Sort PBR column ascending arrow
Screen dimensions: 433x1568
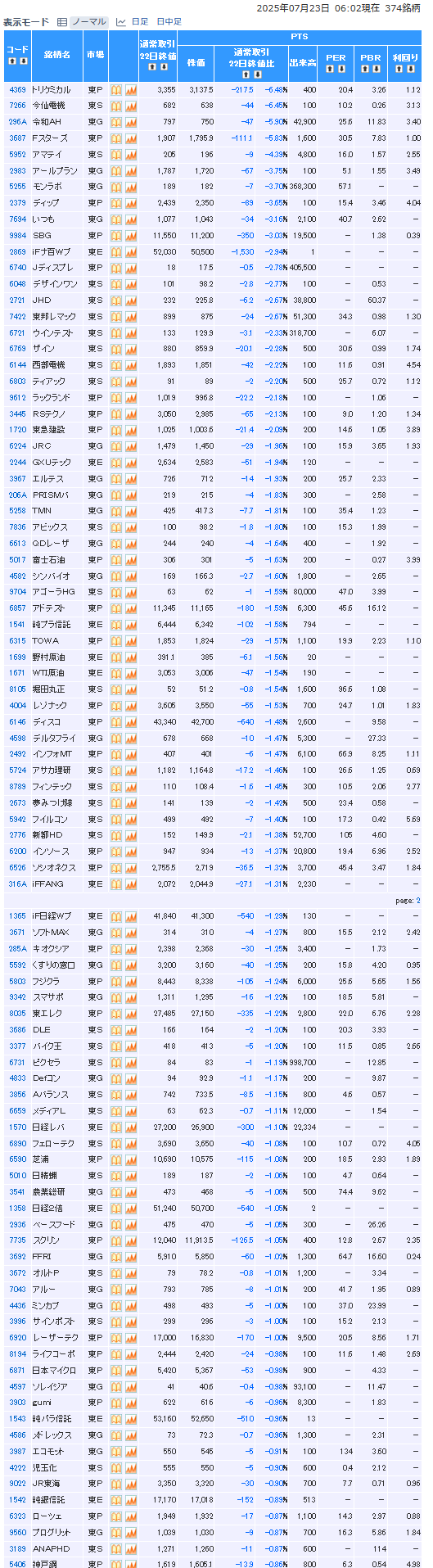point(366,69)
